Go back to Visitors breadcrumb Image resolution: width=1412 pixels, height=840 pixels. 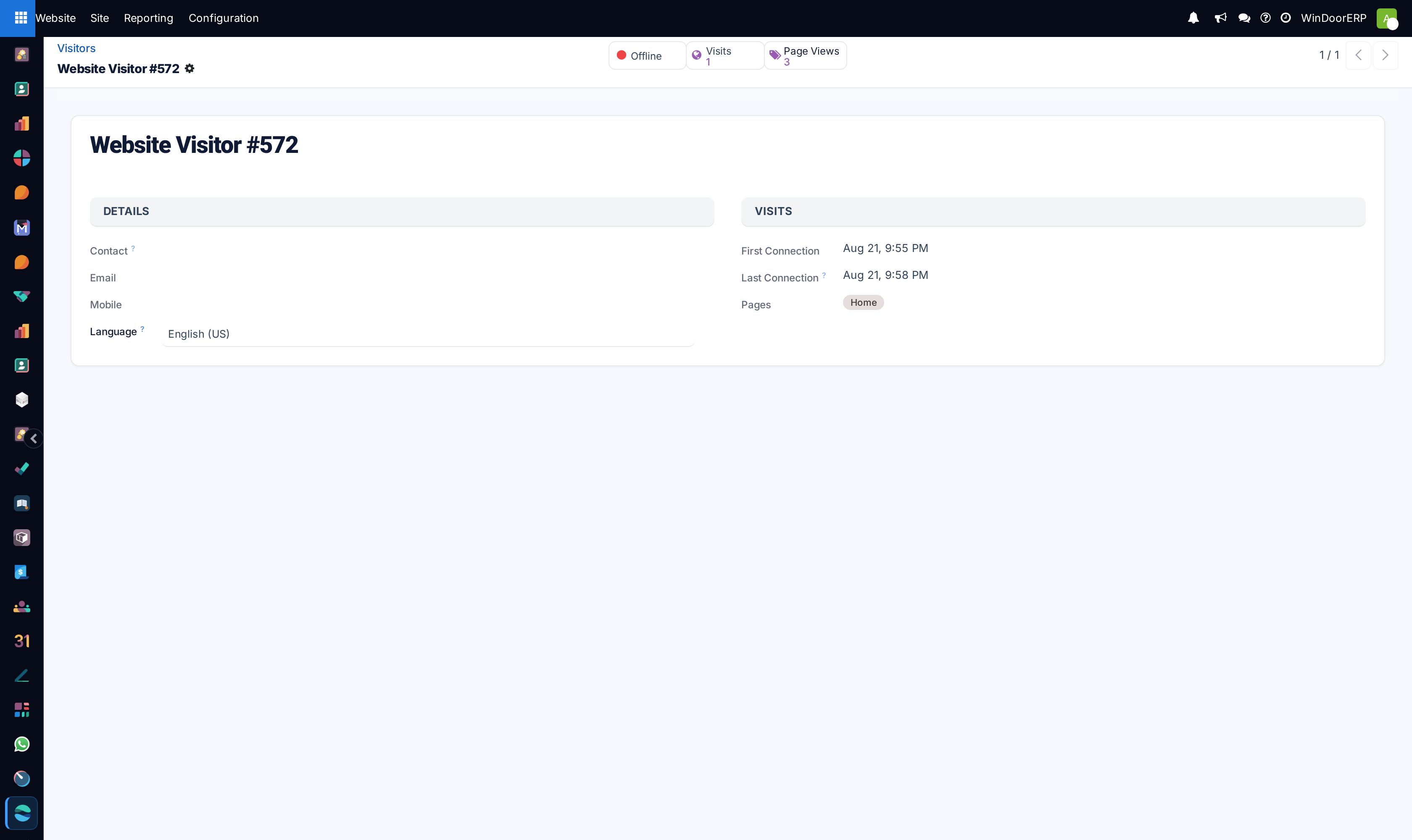pos(76,48)
